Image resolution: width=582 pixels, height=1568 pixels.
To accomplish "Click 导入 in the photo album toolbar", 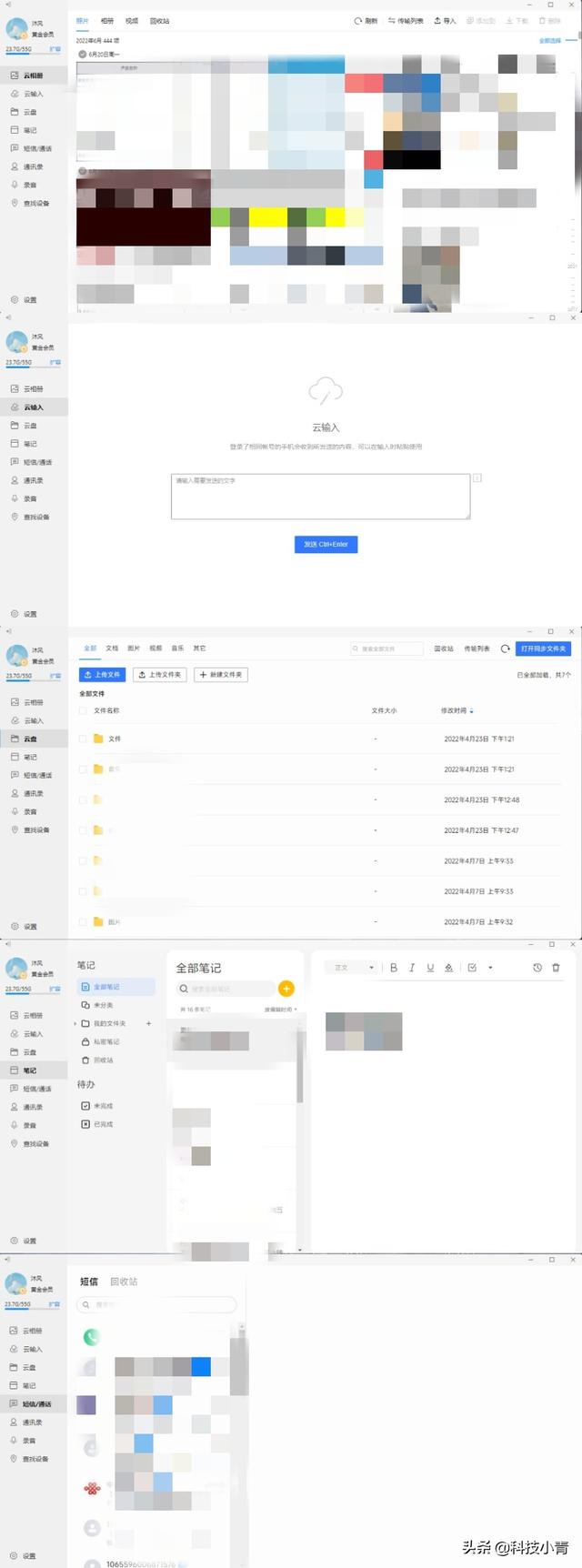I will click(445, 21).
